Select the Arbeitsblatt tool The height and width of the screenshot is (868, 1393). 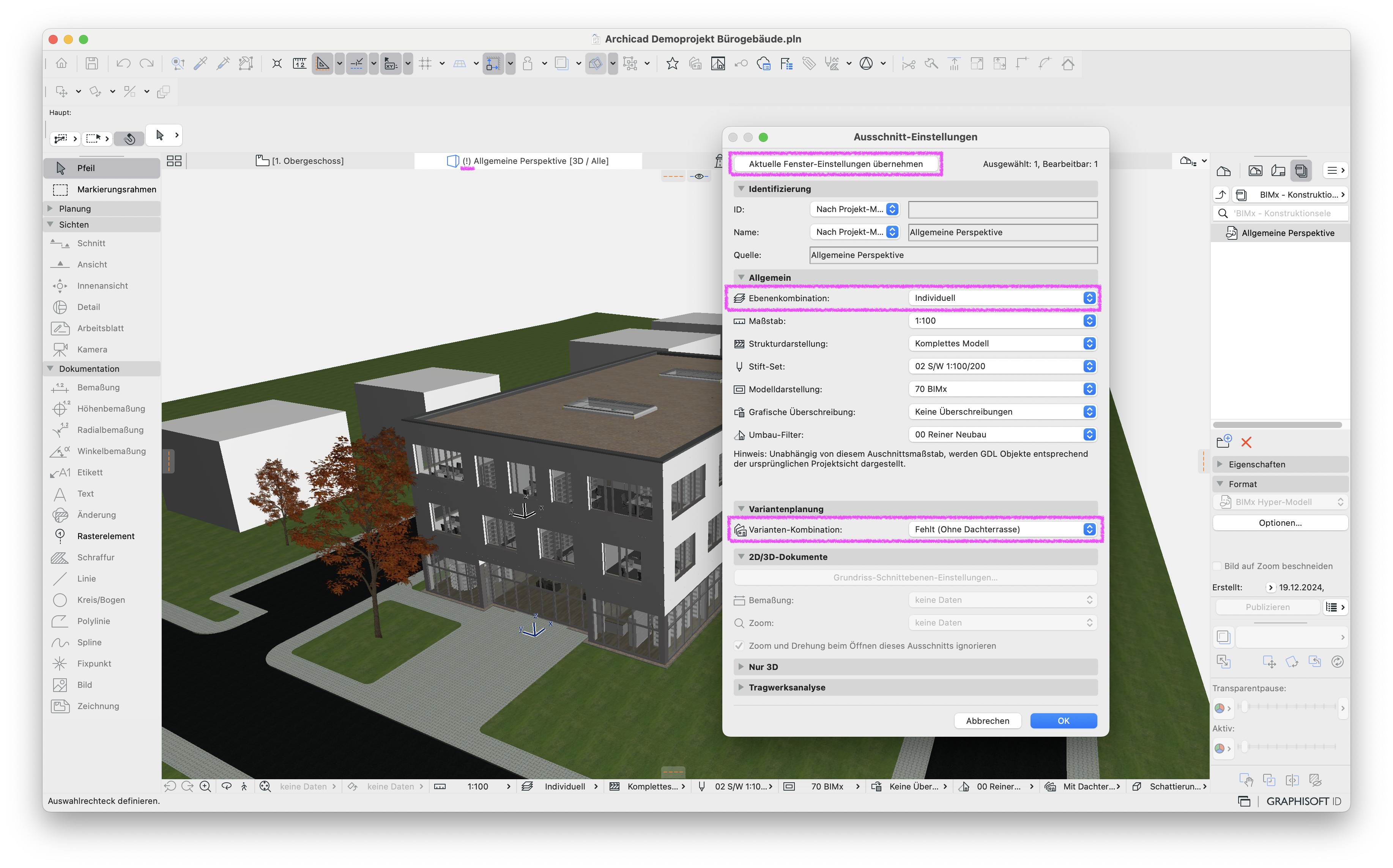[102, 329]
